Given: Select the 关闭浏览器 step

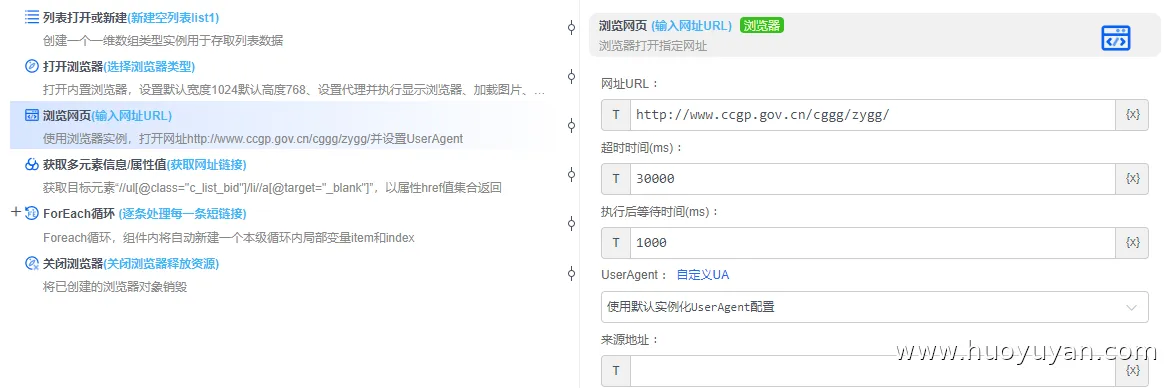Looking at the screenshot, I should (x=73, y=263).
